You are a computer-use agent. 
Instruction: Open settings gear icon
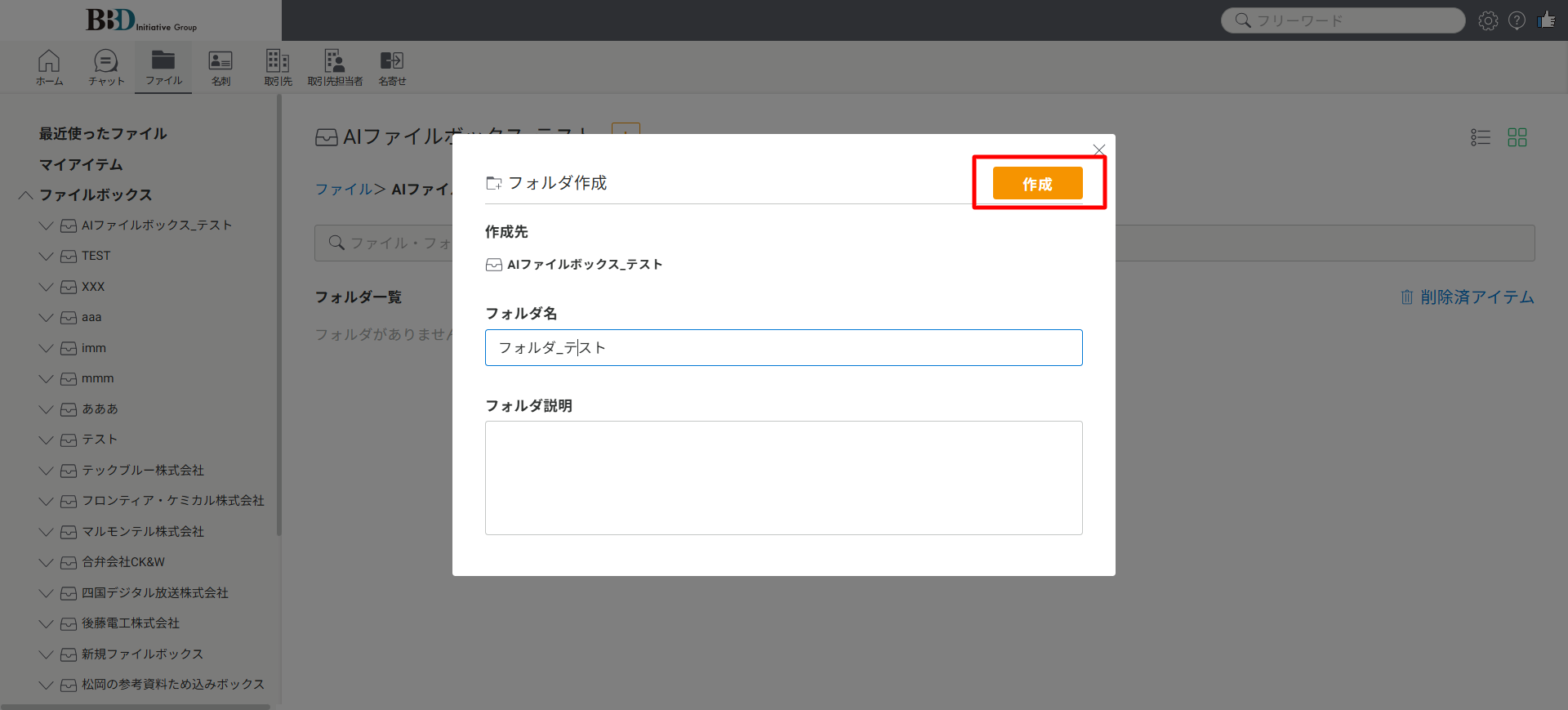(x=1488, y=20)
